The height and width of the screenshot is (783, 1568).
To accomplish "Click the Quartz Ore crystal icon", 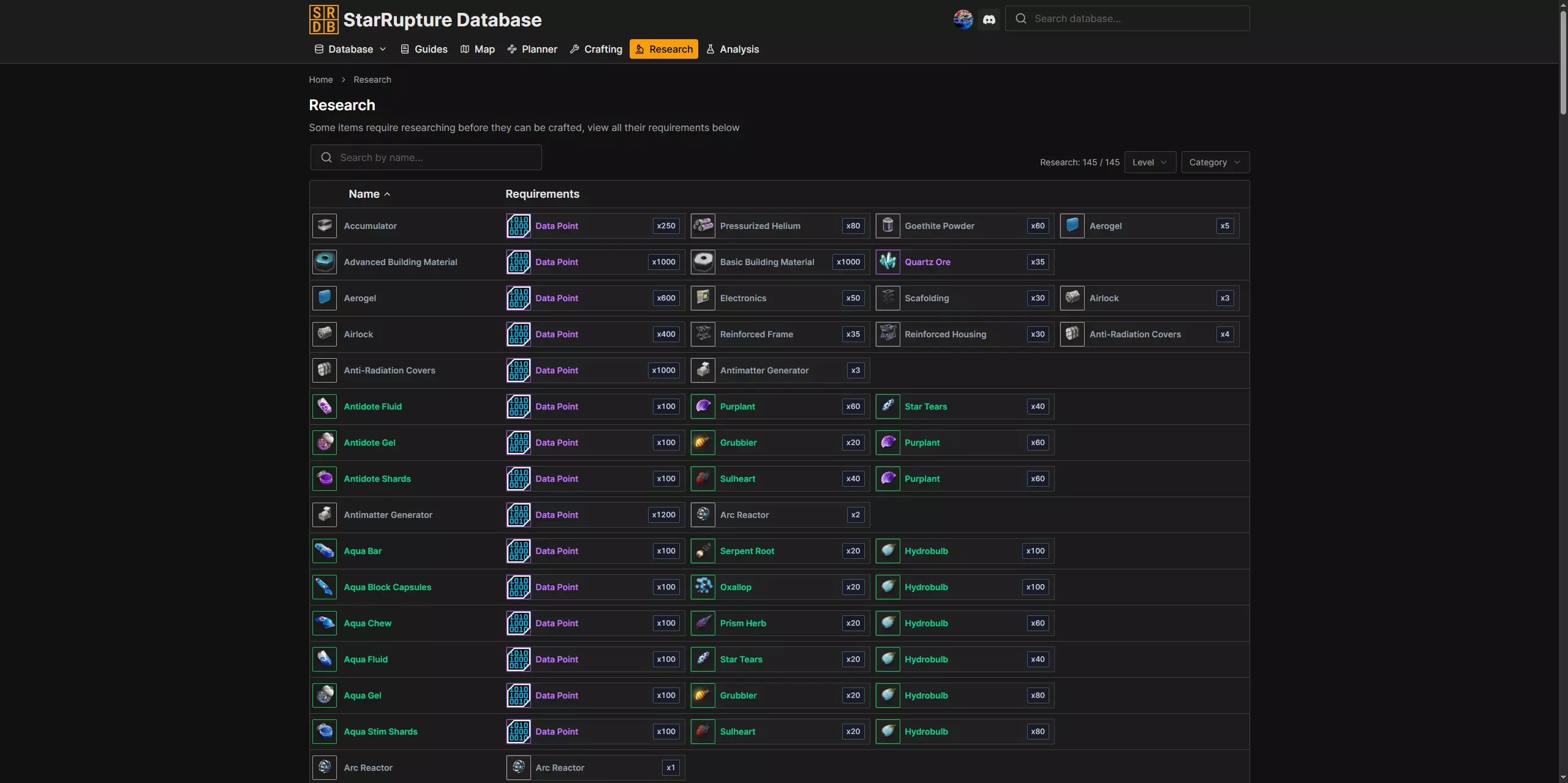I will pyautogui.click(x=888, y=262).
